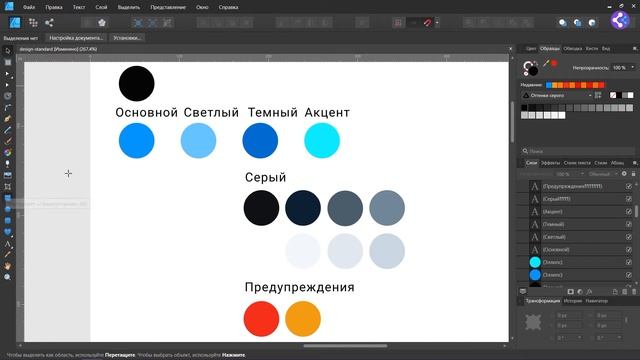Select the Zoom magnifier tool

(x=8, y=277)
